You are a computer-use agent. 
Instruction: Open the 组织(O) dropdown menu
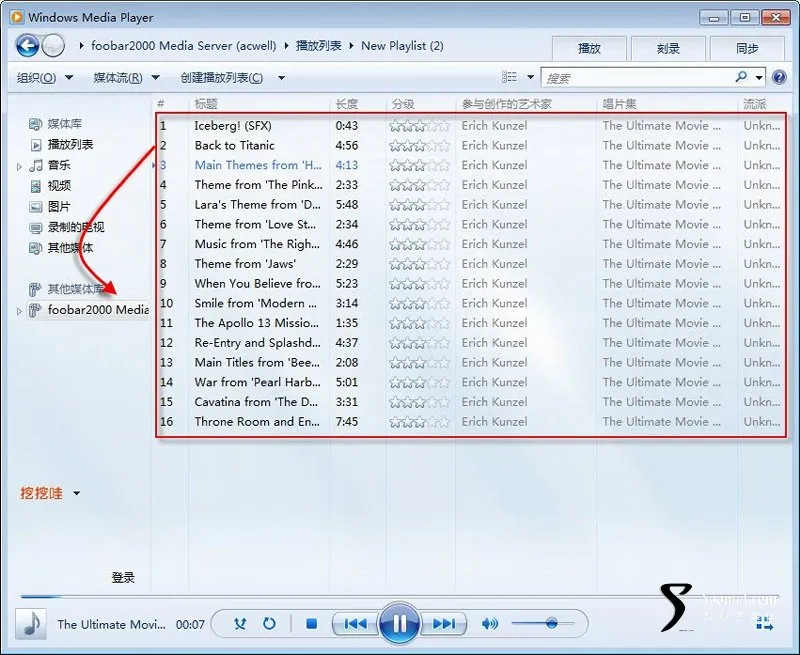point(44,78)
